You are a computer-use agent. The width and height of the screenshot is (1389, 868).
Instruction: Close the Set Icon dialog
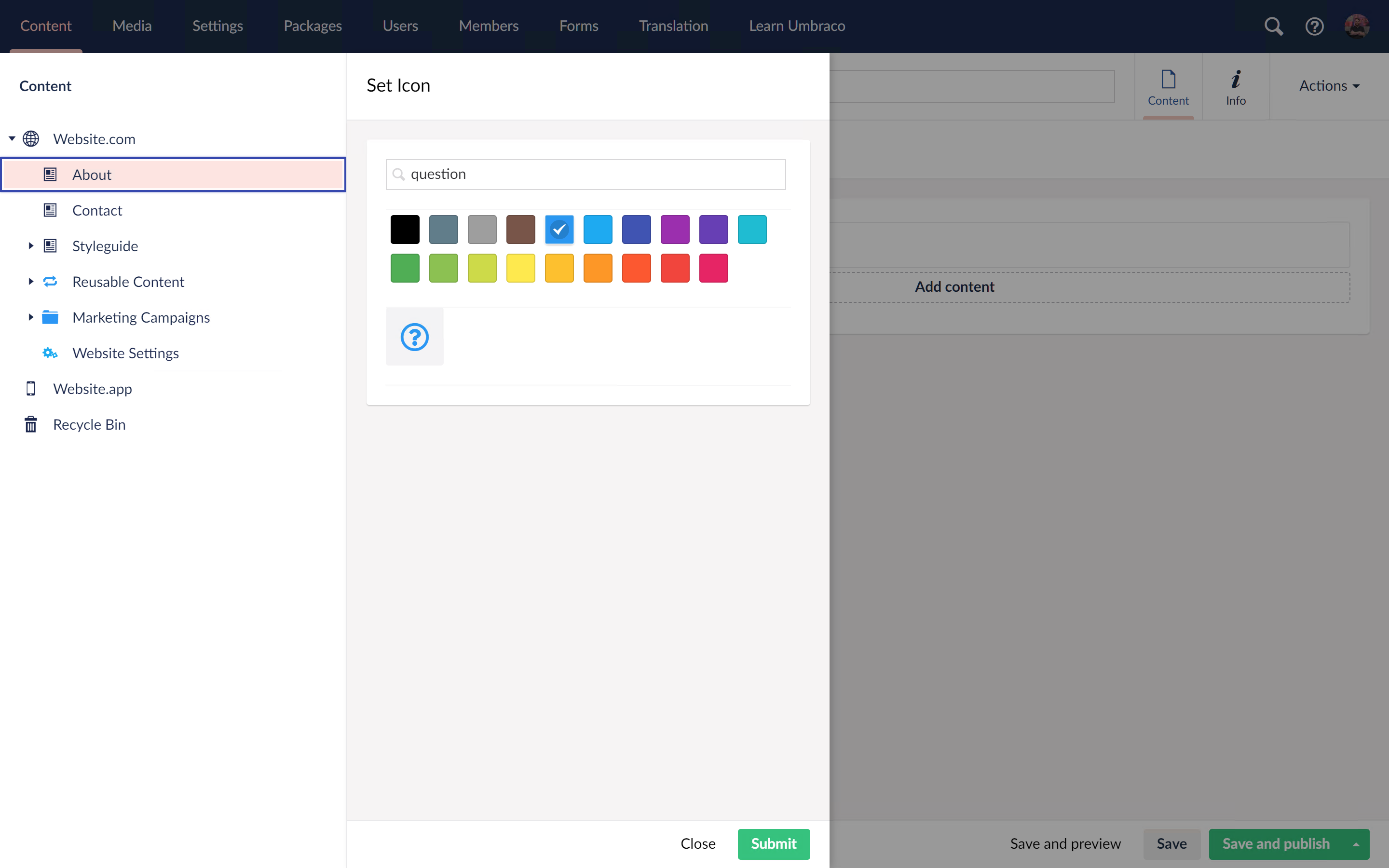[x=698, y=844]
